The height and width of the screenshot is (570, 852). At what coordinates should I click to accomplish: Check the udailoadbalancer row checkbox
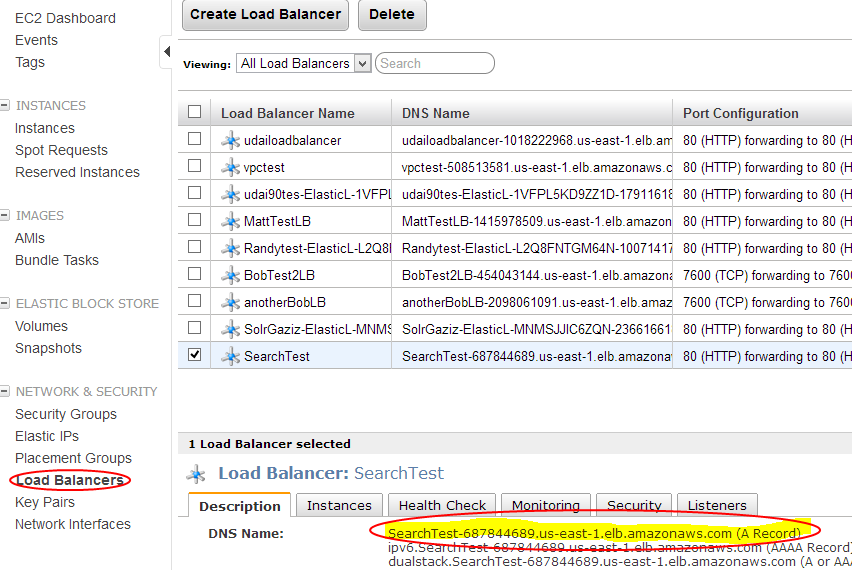pos(194,139)
